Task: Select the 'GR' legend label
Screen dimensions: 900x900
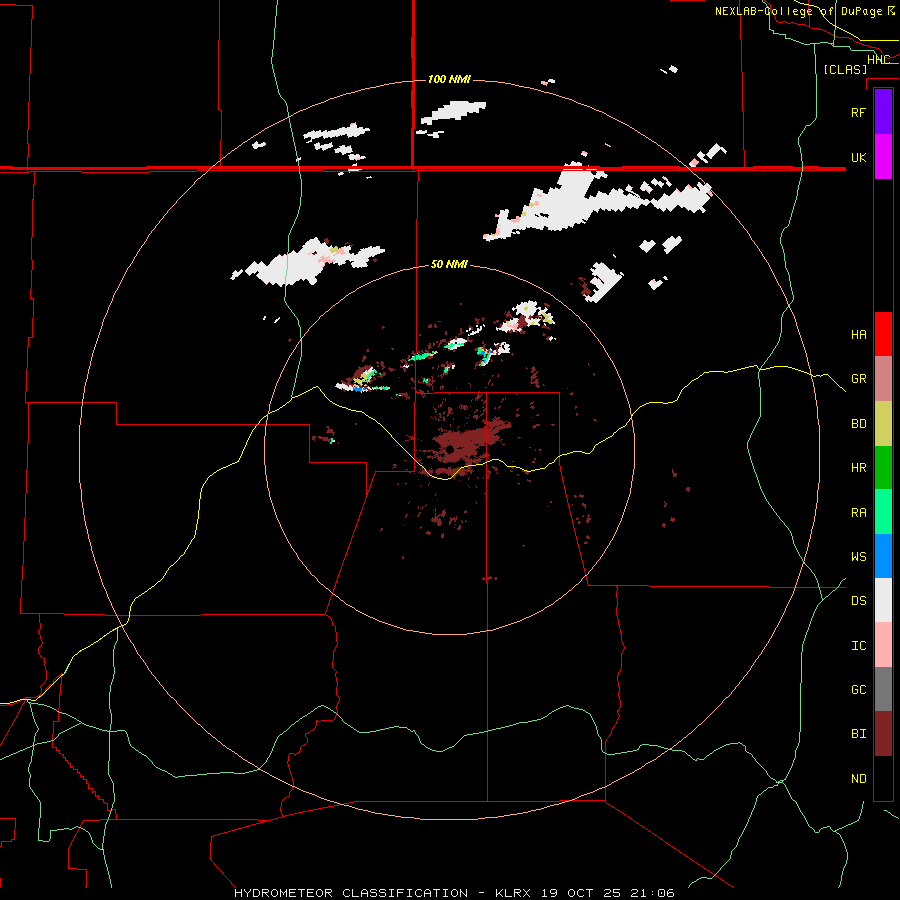Action: pos(858,379)
